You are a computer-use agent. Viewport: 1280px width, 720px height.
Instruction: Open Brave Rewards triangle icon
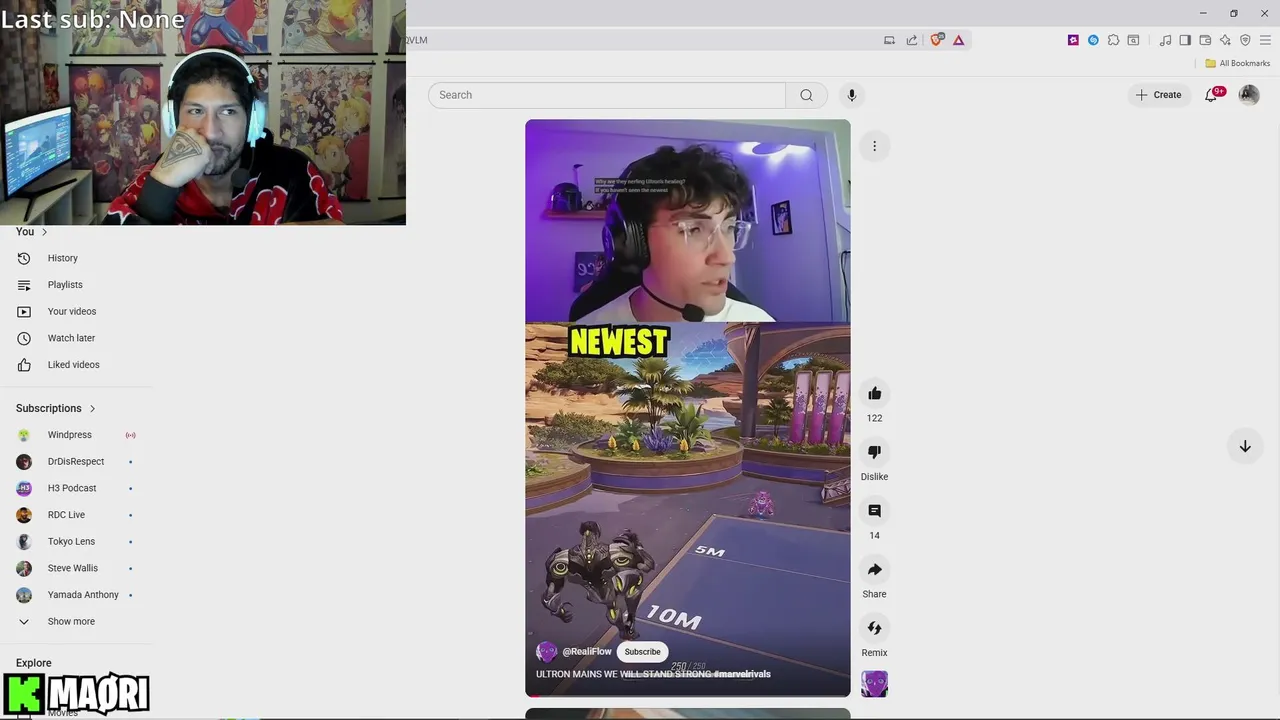[958, 40]
